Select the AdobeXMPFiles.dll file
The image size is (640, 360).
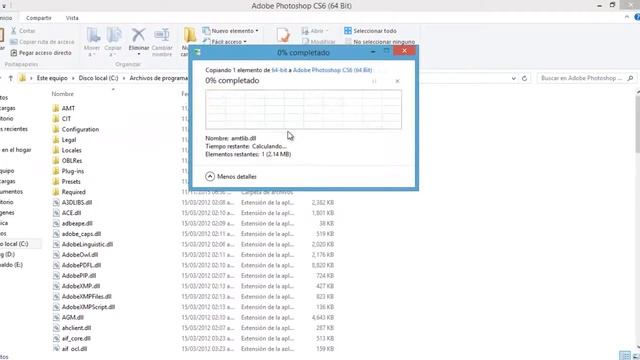pos(82,297)
